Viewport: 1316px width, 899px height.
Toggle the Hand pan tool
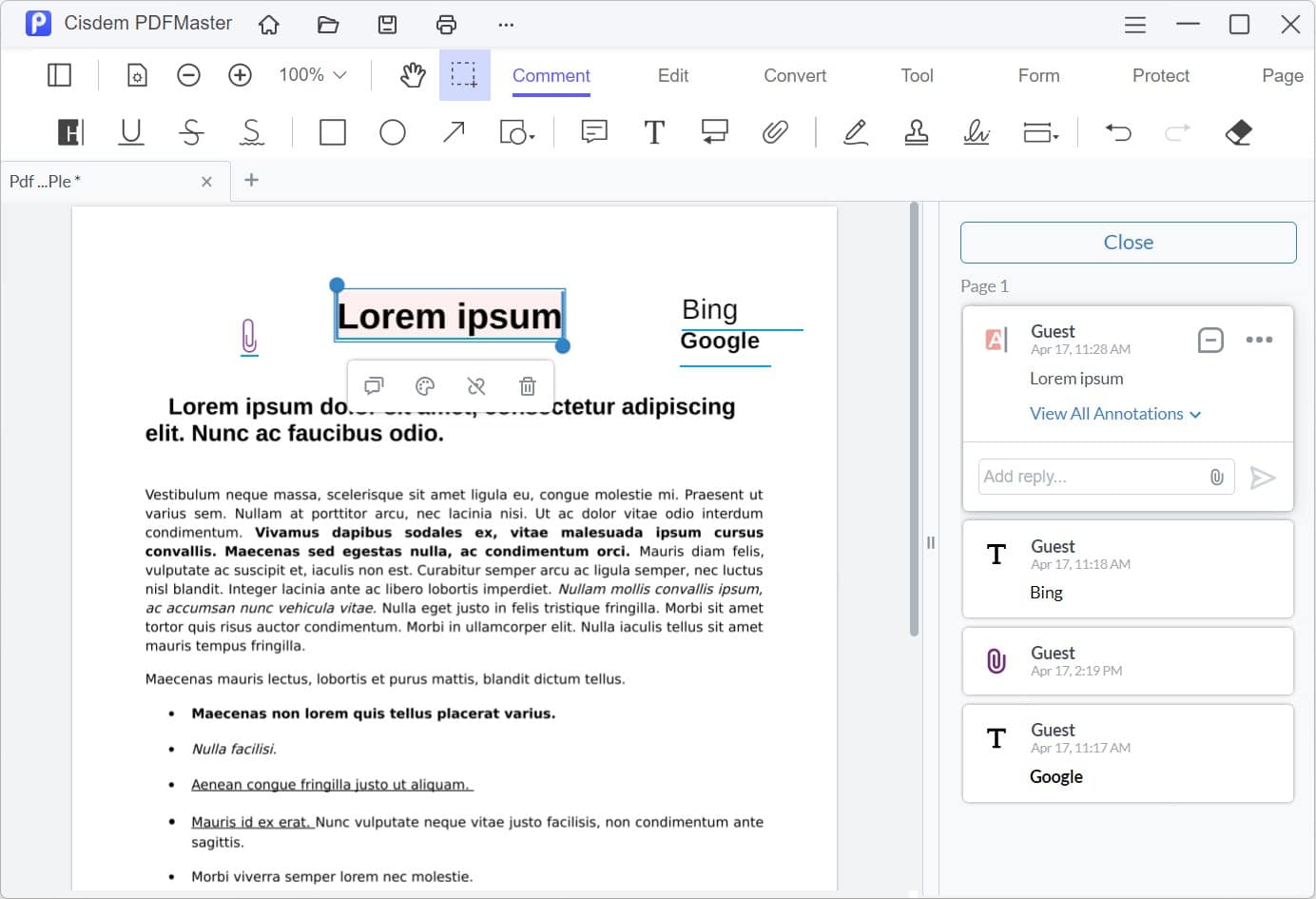(x=413, y=75)
